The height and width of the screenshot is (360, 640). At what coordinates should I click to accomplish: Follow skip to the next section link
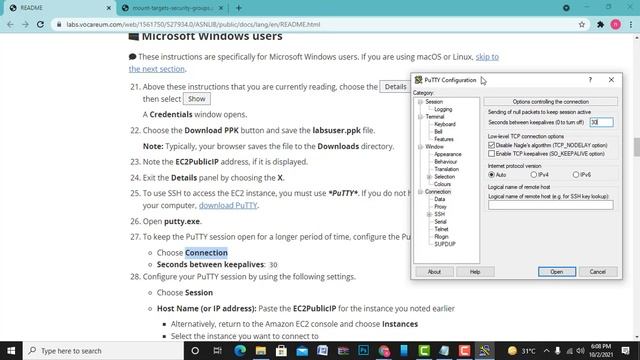pyautogui.click(x=487, y=57)
